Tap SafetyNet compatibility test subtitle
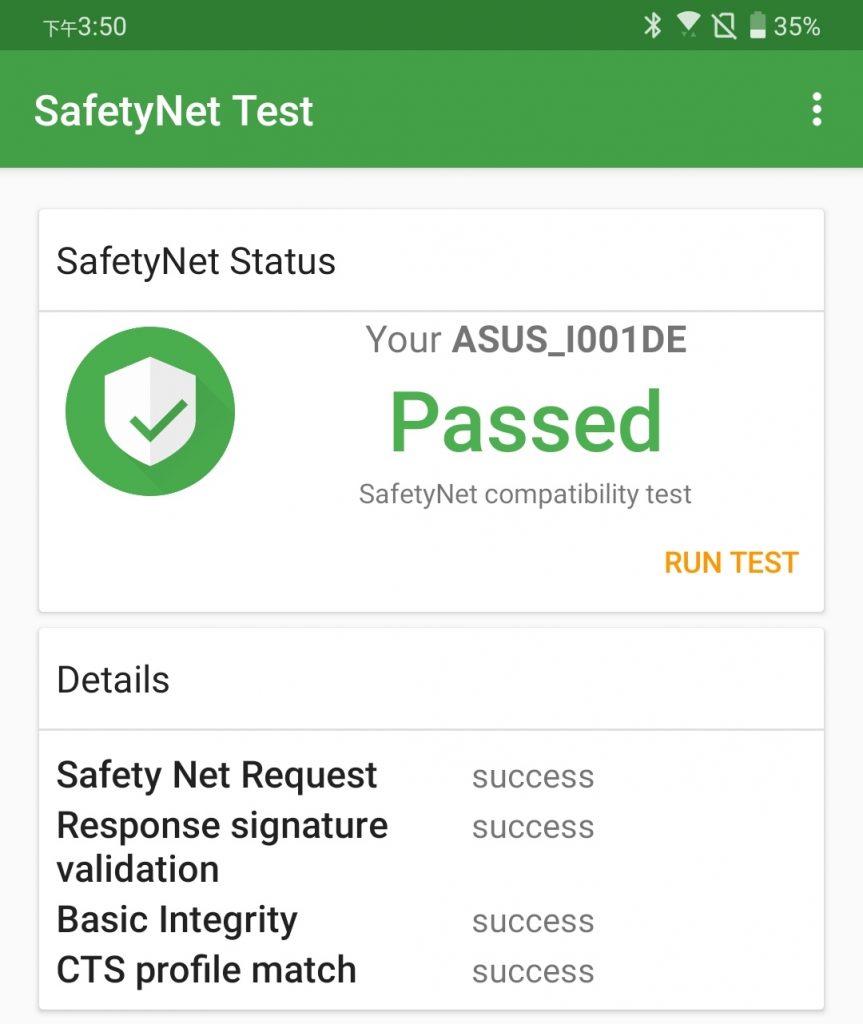 525,494
